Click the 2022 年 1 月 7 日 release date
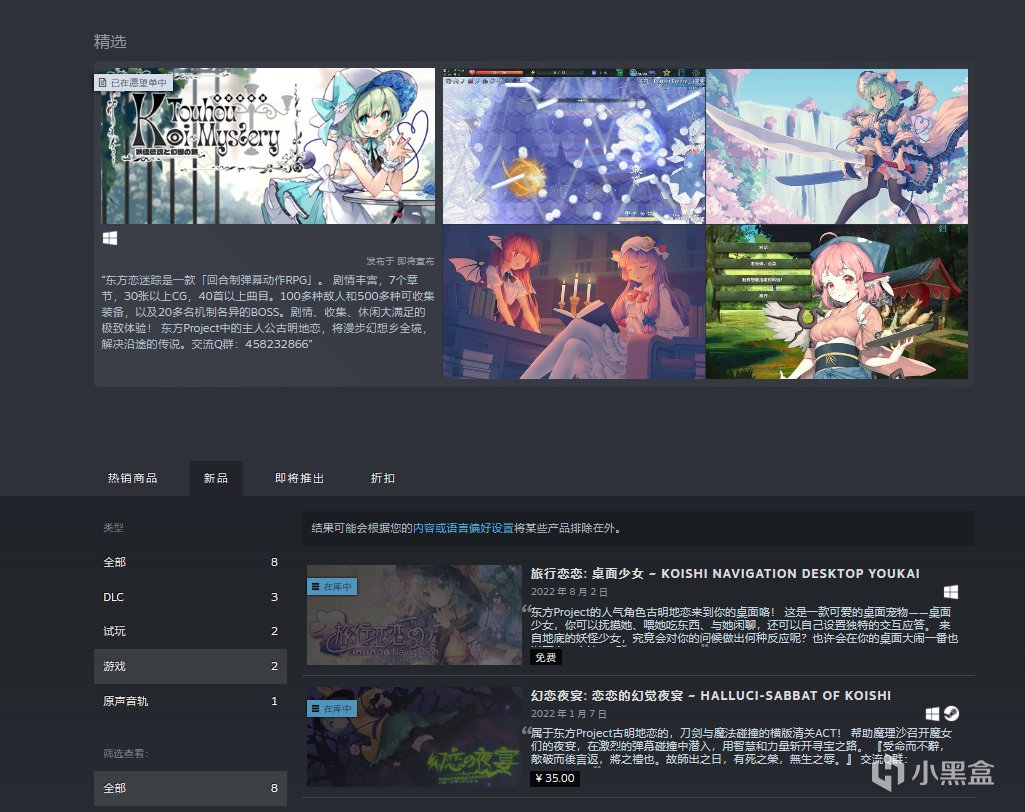This screenshot has height=812, width=1025. tap(569, 714)
